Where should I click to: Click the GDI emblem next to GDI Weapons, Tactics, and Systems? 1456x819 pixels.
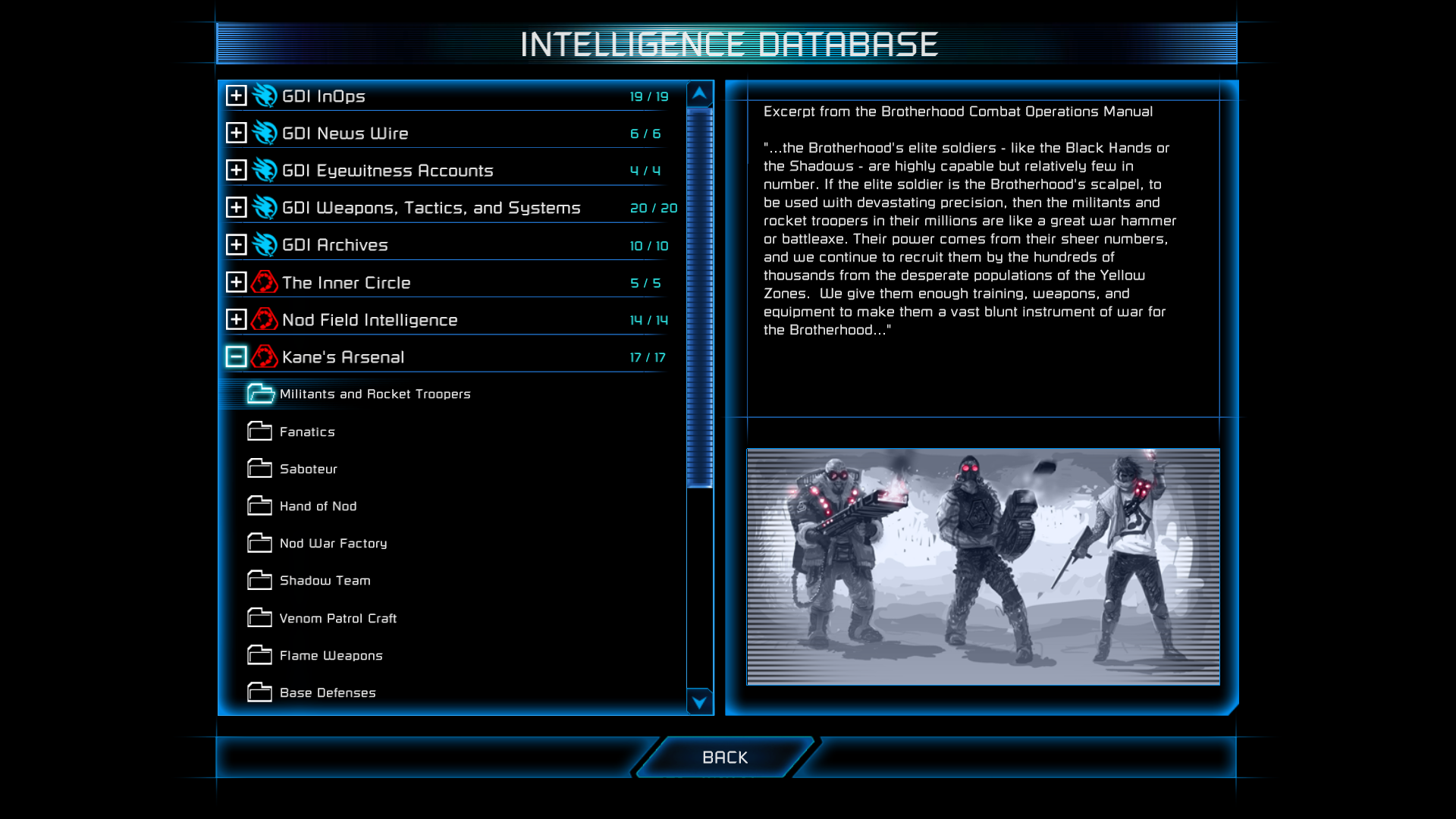tap(265, 207)
